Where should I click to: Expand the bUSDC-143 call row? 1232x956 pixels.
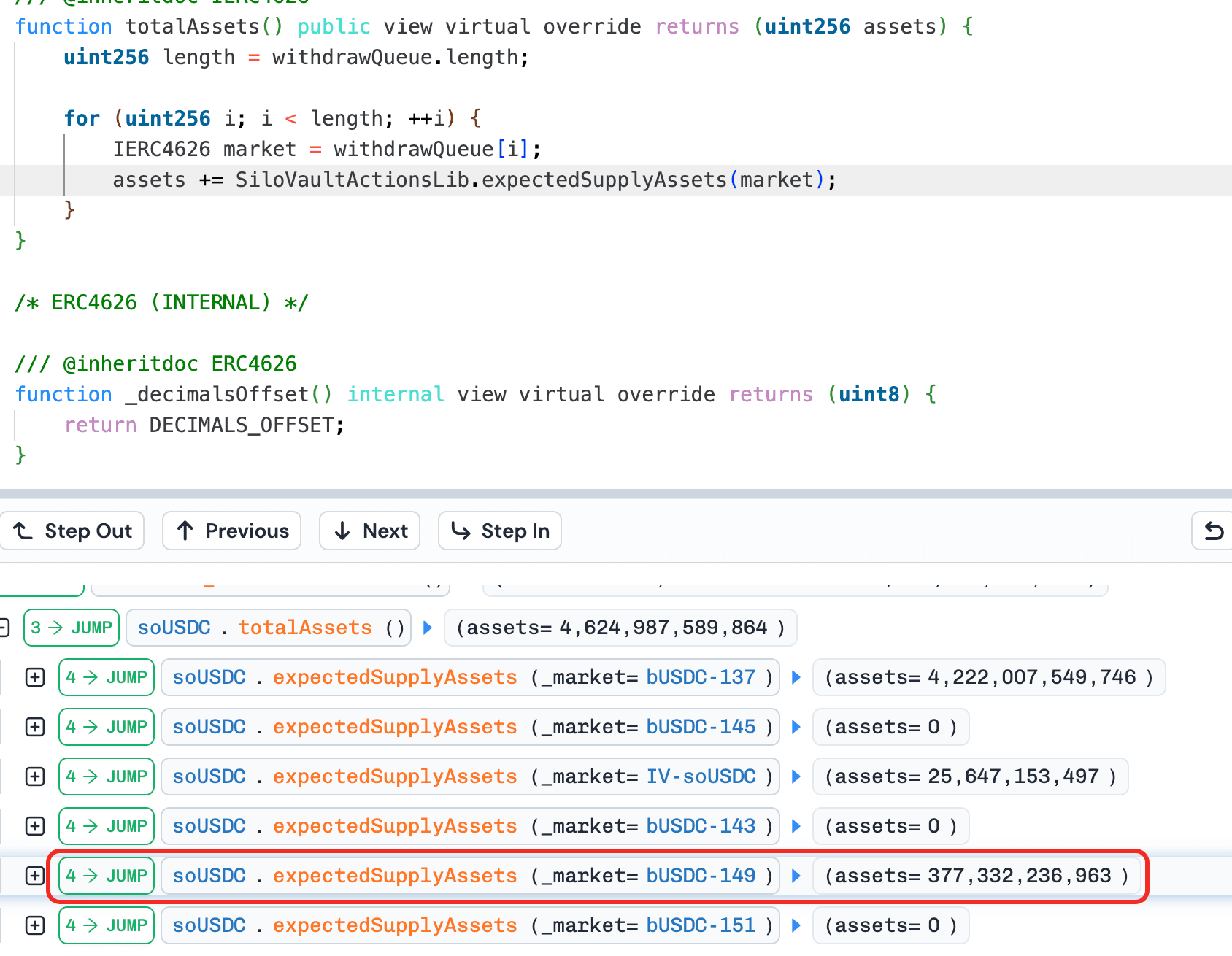[x=35, y=826]
